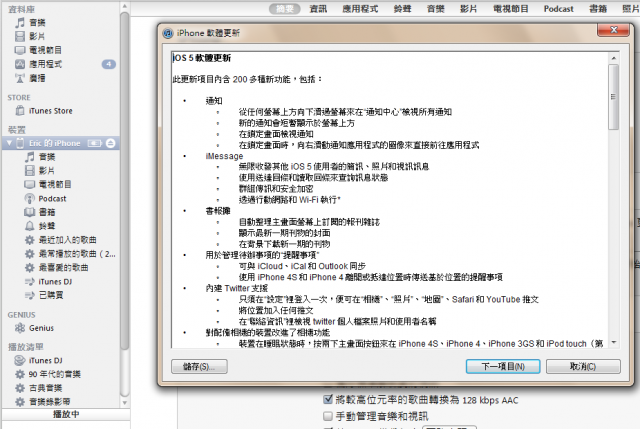Screen dimensions: 640x429
Task: Click the 取消(C) button
Action: pos(583,367)
